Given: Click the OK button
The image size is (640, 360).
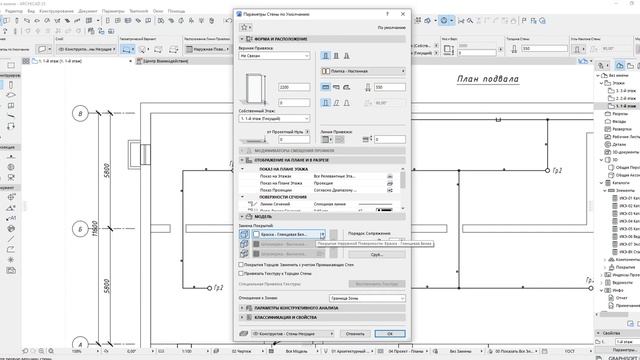Looking at the screenshot, I should 390,333.
